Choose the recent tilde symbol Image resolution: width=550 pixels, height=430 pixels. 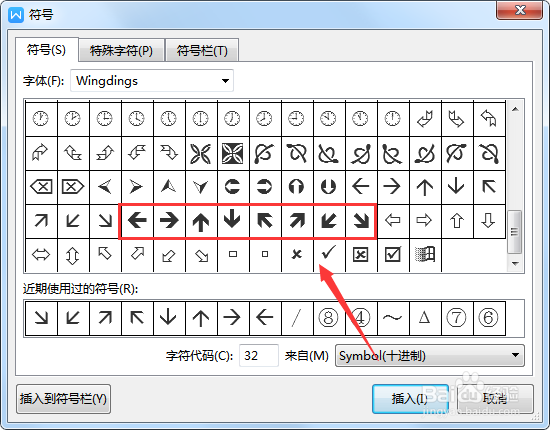(393, 318)
